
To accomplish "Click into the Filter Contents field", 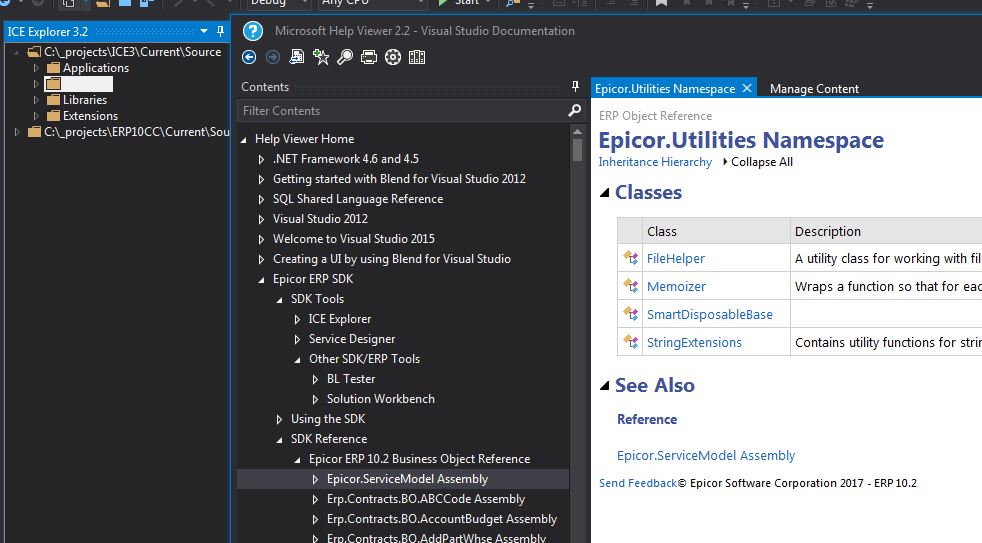I will [x=401, y=110].
